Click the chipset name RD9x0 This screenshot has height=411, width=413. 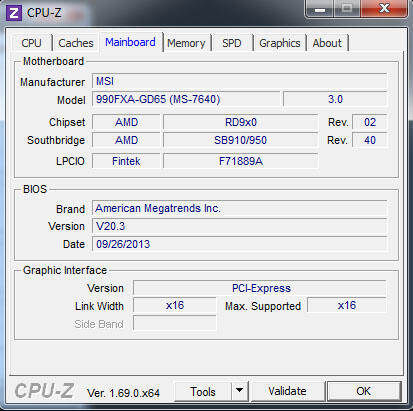241,122
